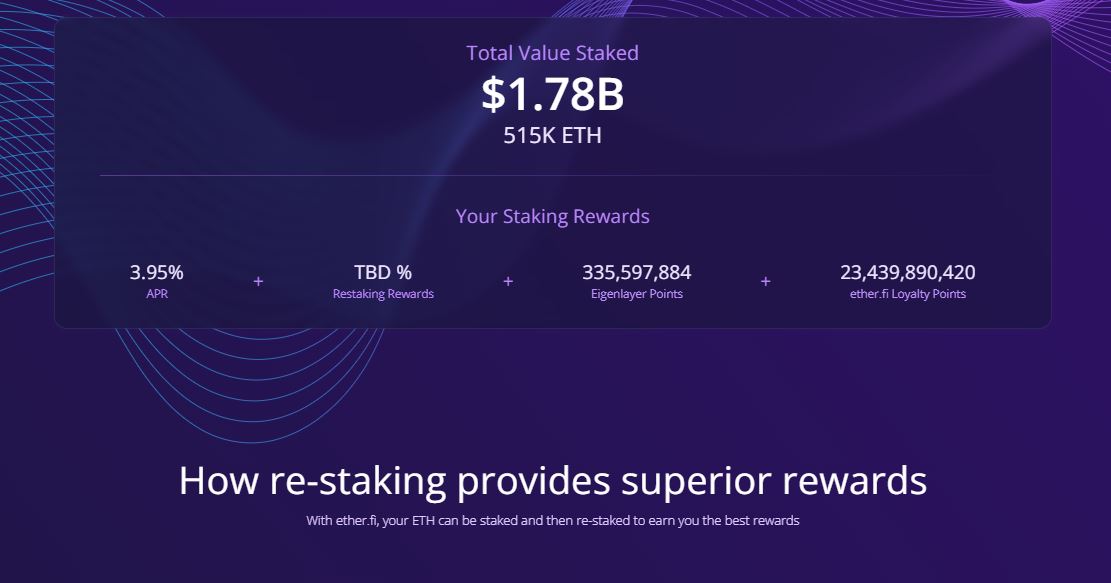Viewport: 1111px width, 583px height.
Task: Click the TBD % value
Action: point(383,272)
